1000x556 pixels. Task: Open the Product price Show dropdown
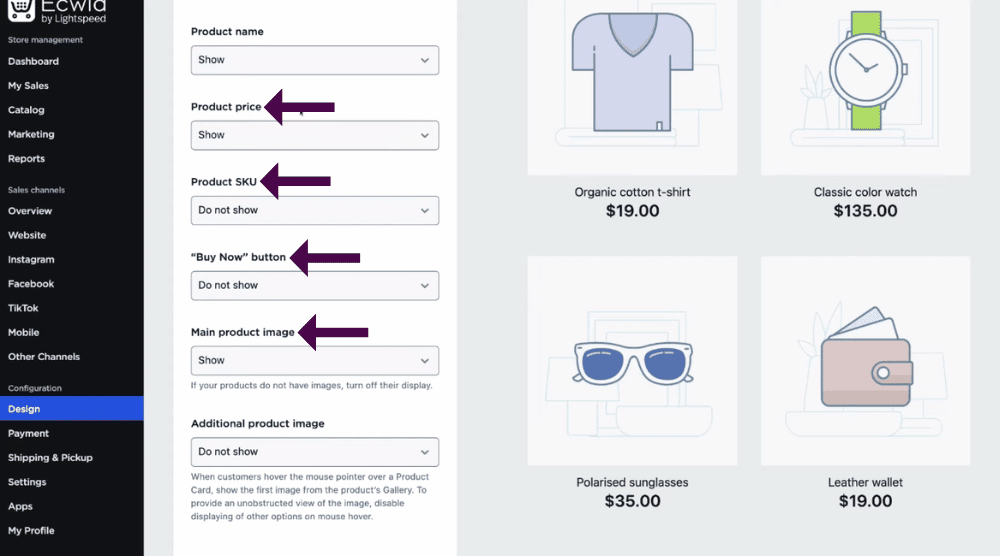(314, 135)
